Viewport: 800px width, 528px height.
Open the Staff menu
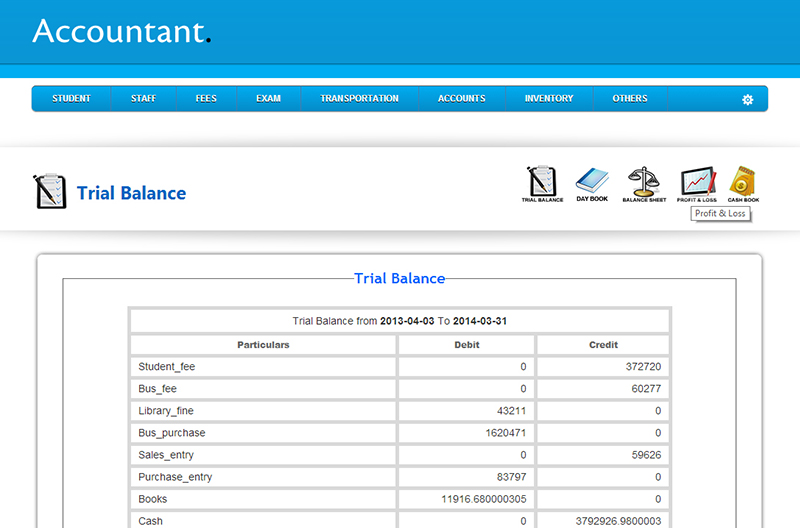143,99
